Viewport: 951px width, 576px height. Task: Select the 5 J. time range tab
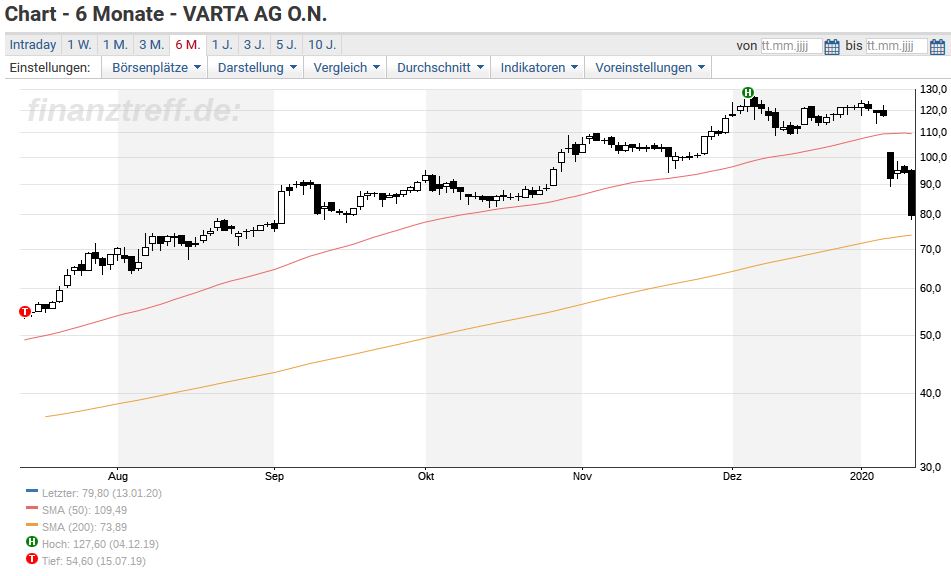[286, 45]
